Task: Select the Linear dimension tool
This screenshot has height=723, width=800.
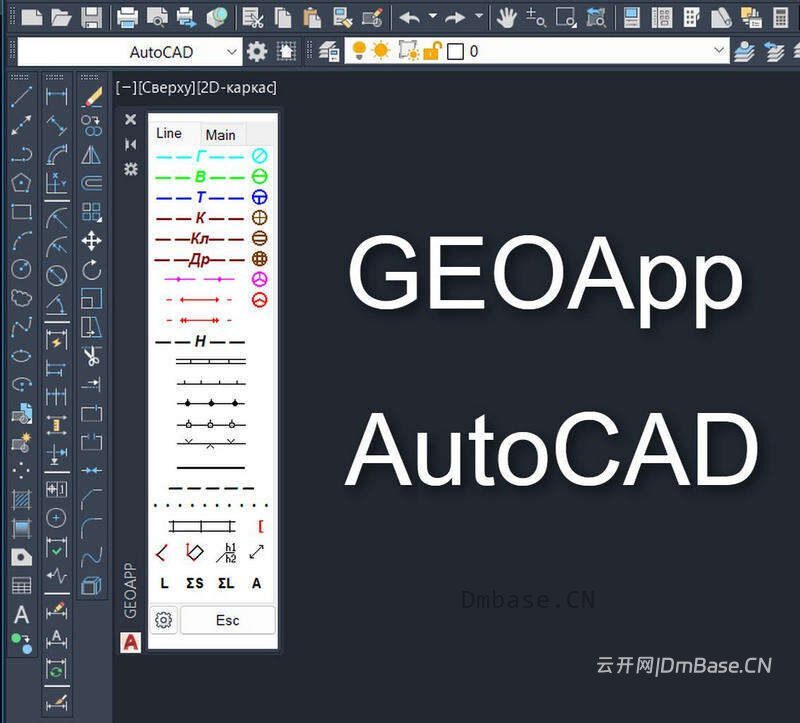Action: pyautogui.click(x=56, y=96)
